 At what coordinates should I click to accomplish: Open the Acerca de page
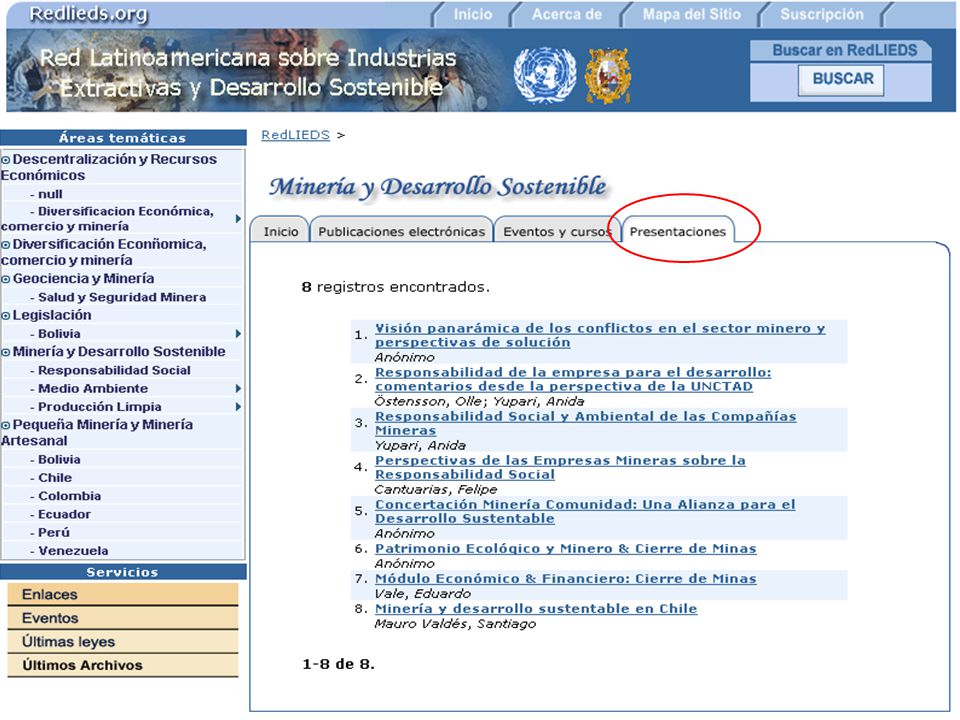tap(566, 14)
